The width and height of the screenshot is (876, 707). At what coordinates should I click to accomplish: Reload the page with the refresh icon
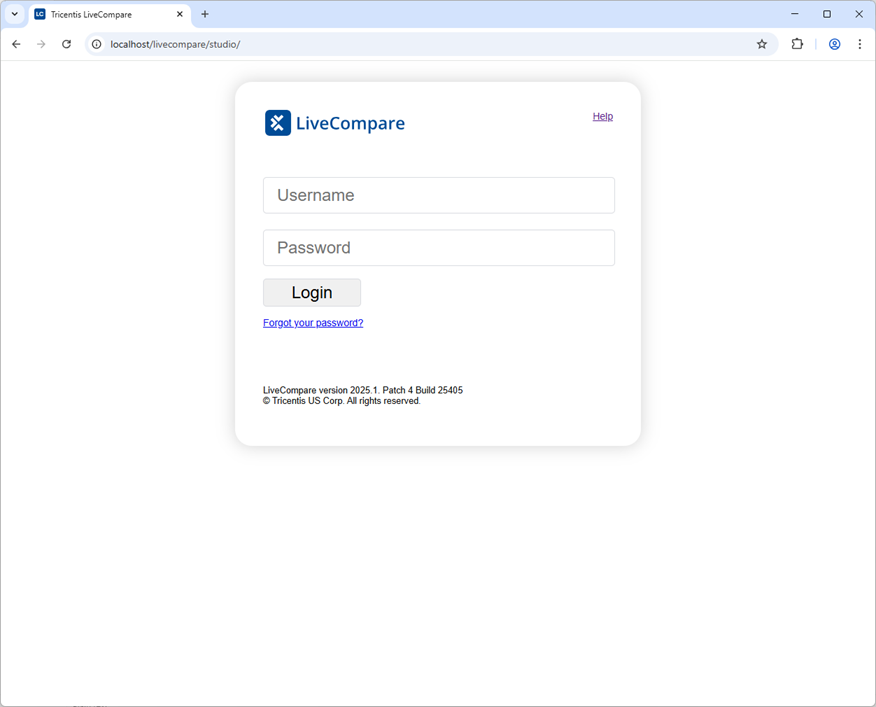(66, 44)
